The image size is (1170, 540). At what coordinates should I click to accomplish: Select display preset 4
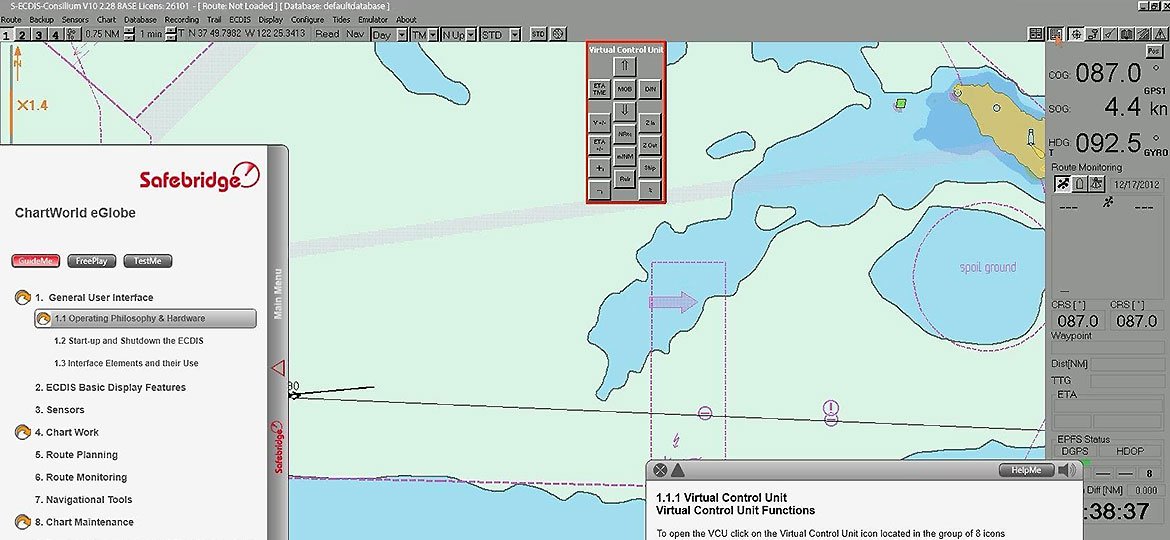[55, 35]
